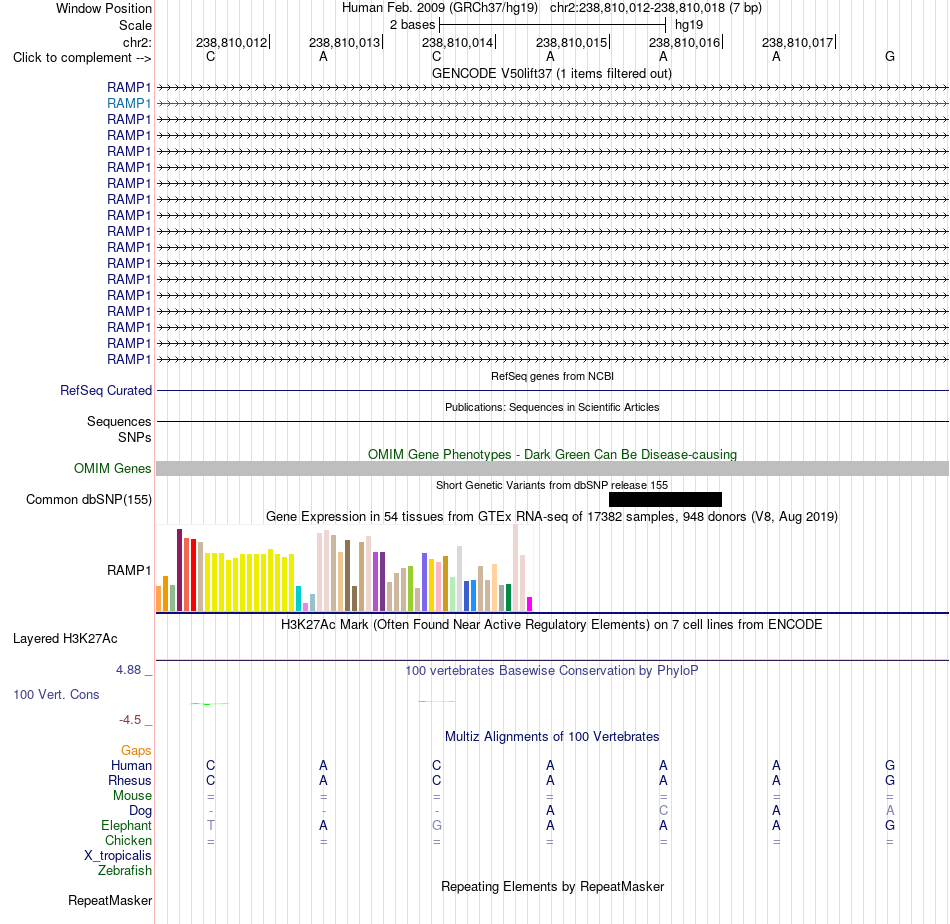This screenshot has height=924, width=950.
Task: Open 'Short Genetic Variants from dbSNP release 155' title
Action: [x=552, y=485]
